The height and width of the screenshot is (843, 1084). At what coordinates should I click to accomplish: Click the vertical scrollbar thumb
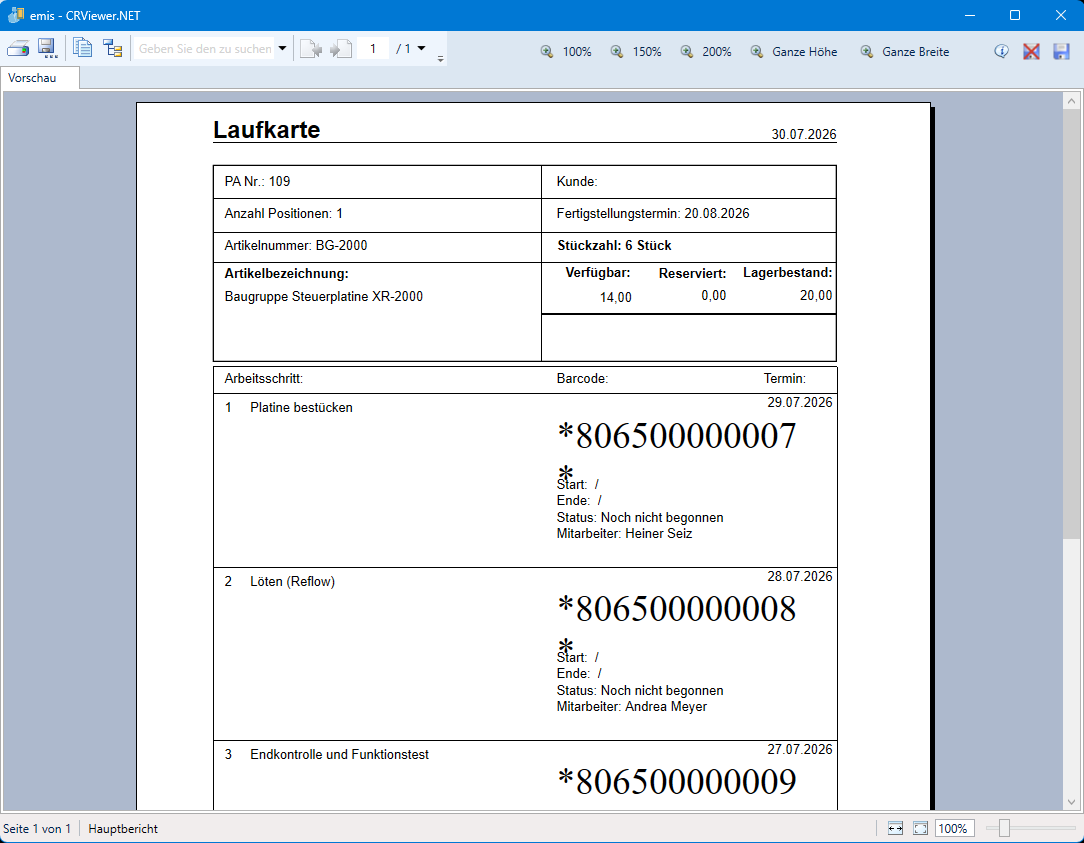click(1071, 324)
